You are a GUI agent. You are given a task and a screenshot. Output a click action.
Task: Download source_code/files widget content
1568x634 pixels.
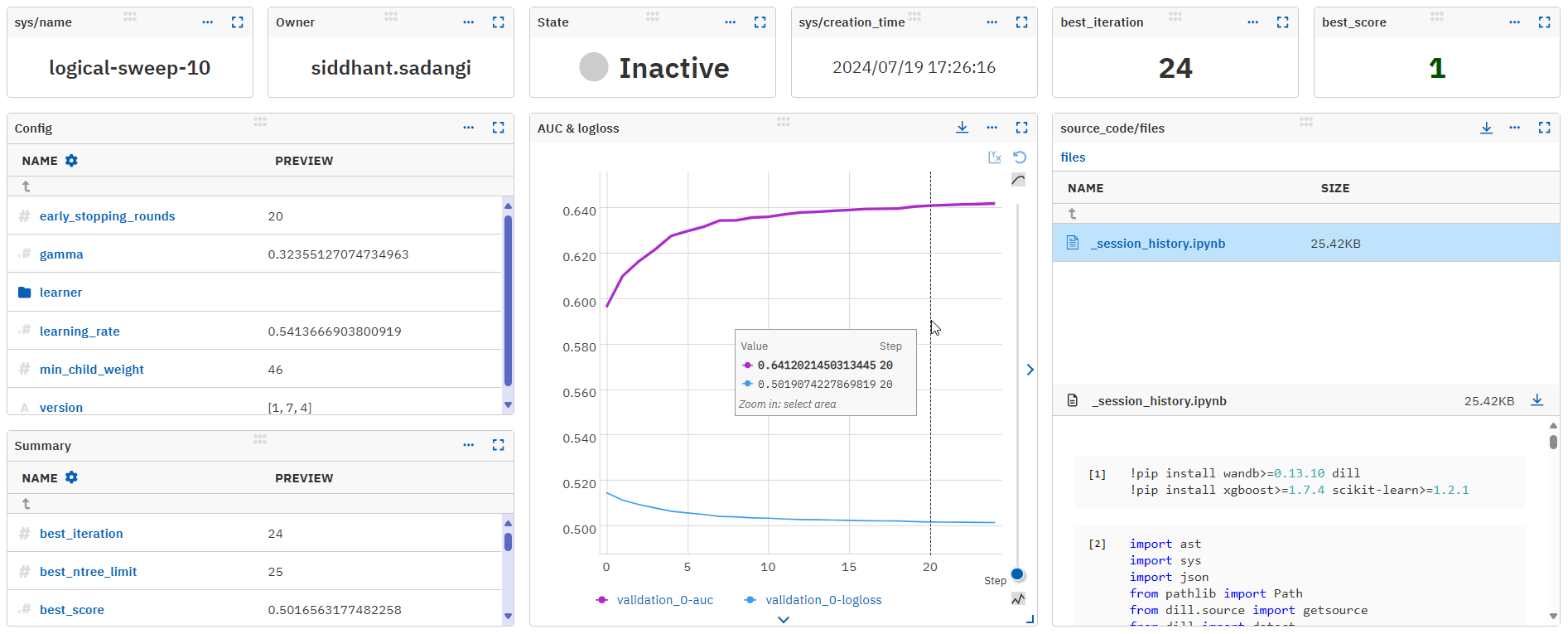pyautogui.click(x=1487, y=128)
